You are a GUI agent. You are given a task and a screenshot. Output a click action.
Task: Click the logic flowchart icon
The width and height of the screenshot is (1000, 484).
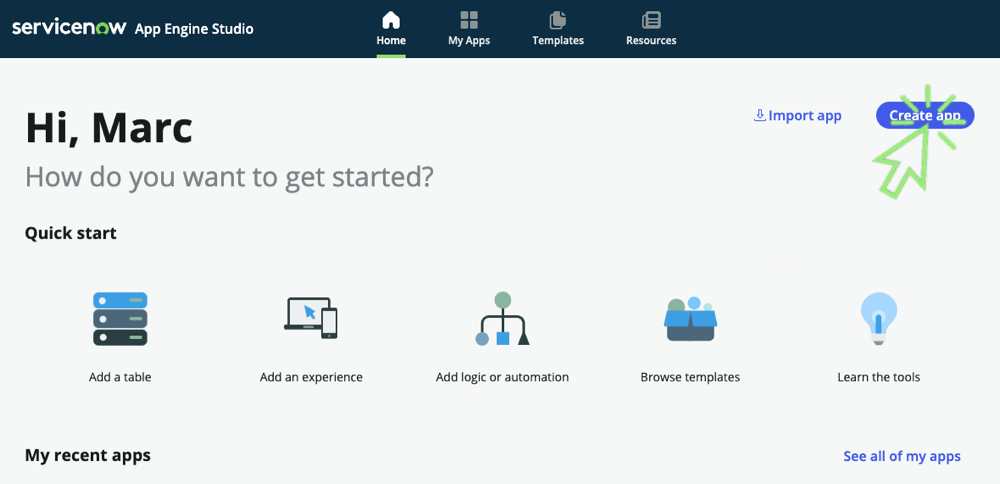[x=502, y=319]
